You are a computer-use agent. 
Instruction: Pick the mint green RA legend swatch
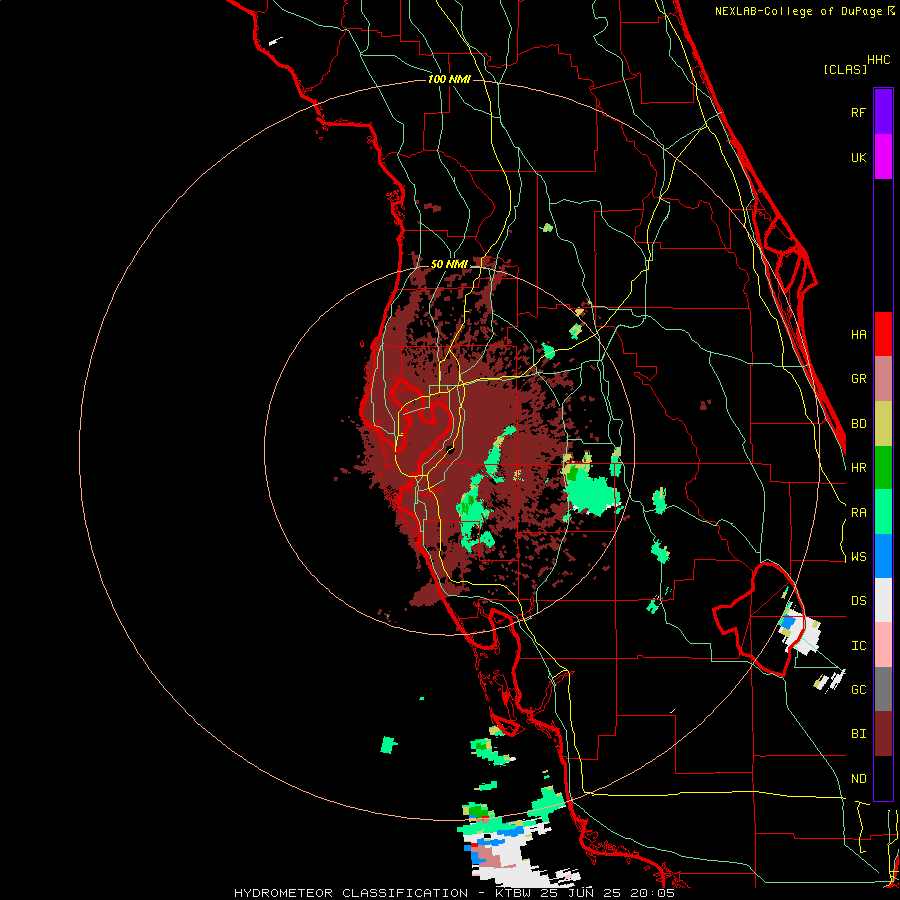tap(883, 512)
